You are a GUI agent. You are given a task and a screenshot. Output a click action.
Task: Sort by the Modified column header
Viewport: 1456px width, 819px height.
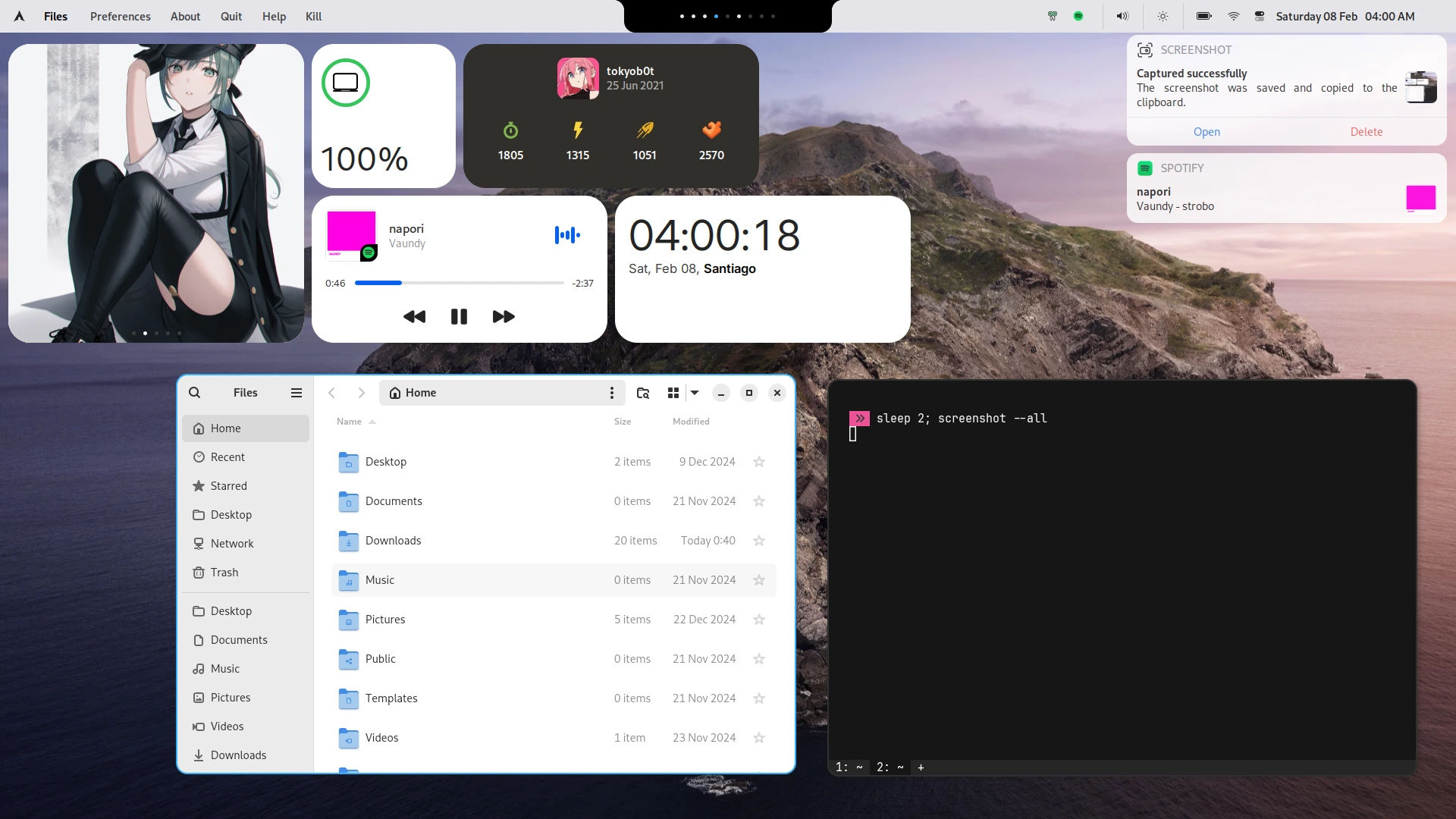click(691, 422)
